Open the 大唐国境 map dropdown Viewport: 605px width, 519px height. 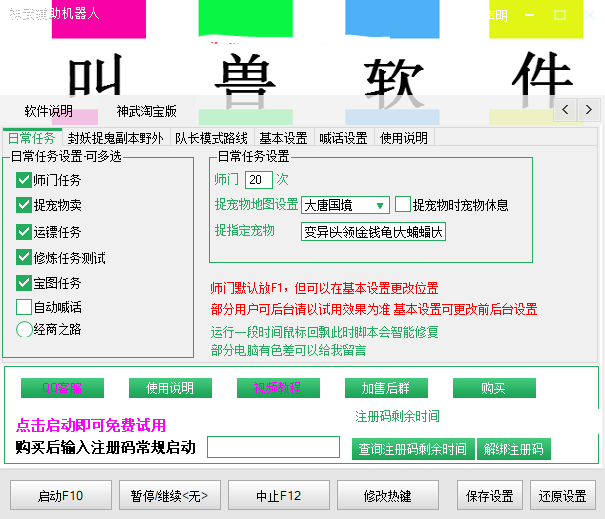[345, 205]
